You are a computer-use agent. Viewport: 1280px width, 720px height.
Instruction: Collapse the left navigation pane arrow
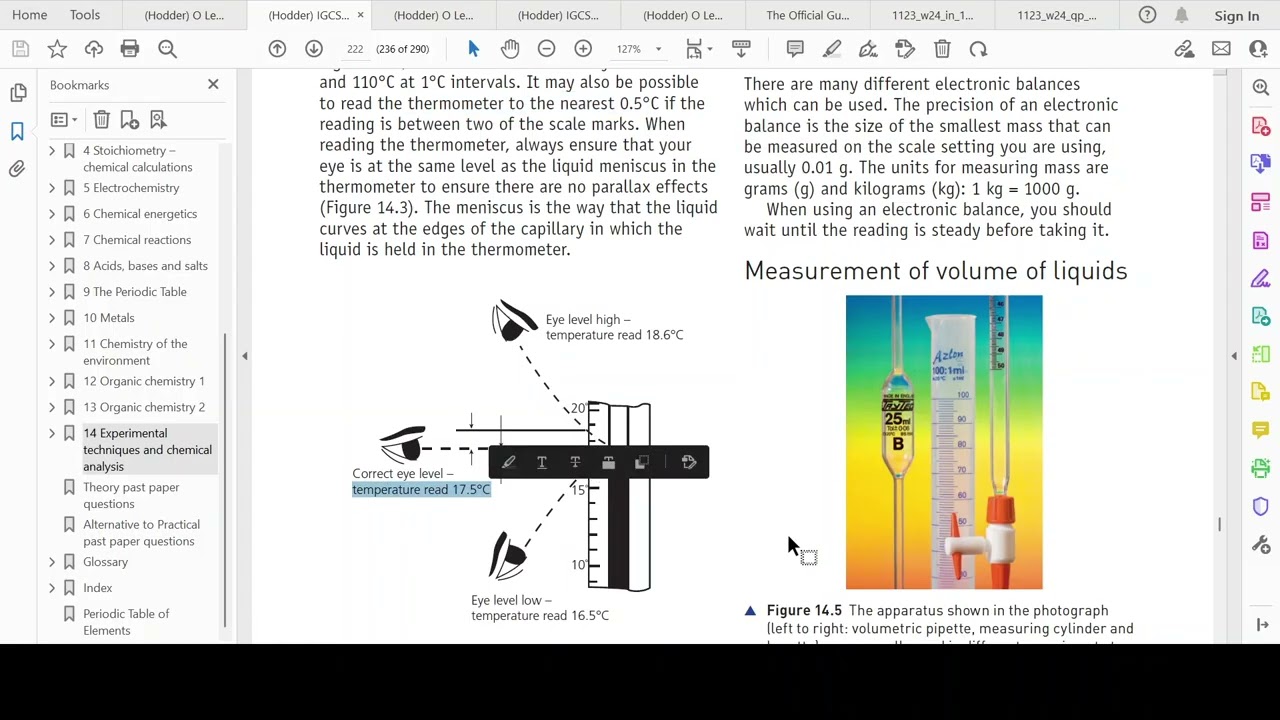(244, 356)
